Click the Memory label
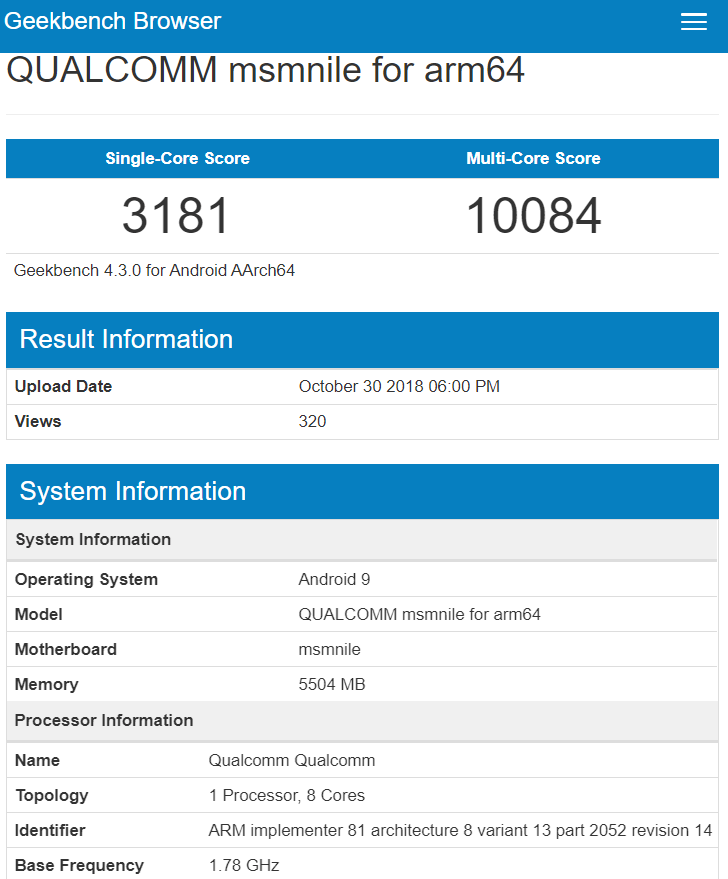The image size is (728, 879). [47, 684]
